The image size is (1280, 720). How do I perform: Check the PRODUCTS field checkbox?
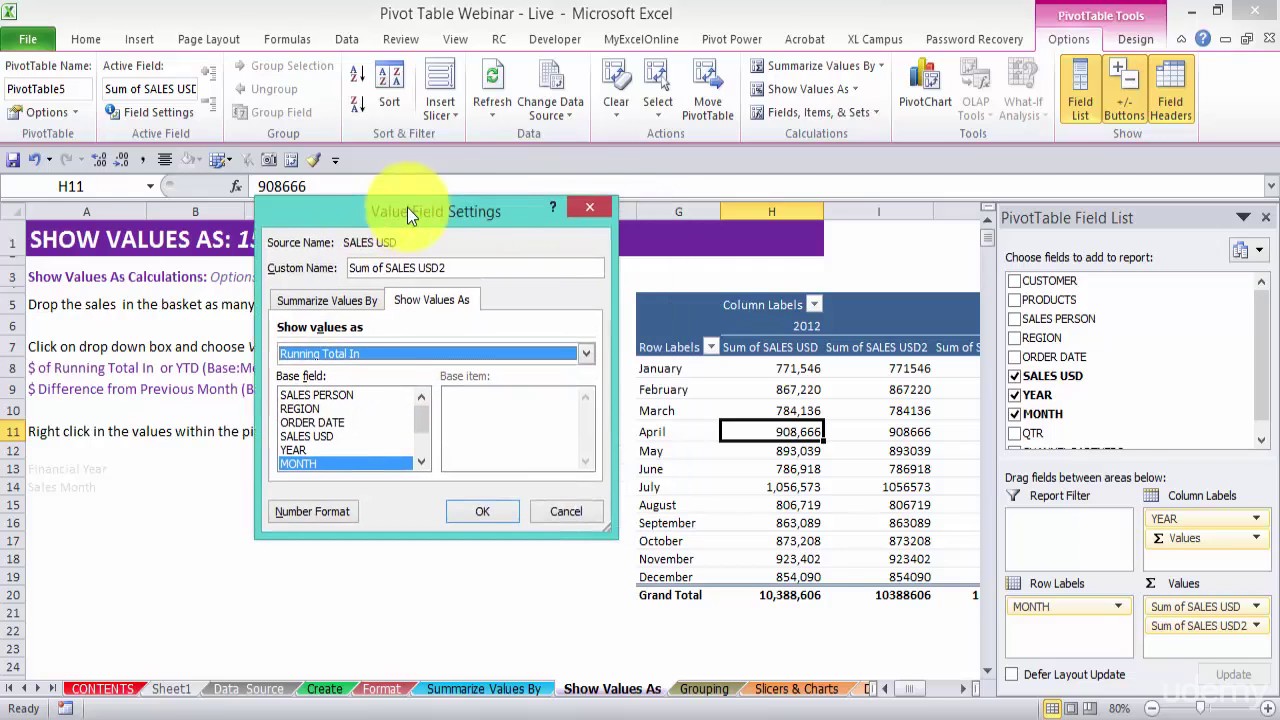(1015, 300)
